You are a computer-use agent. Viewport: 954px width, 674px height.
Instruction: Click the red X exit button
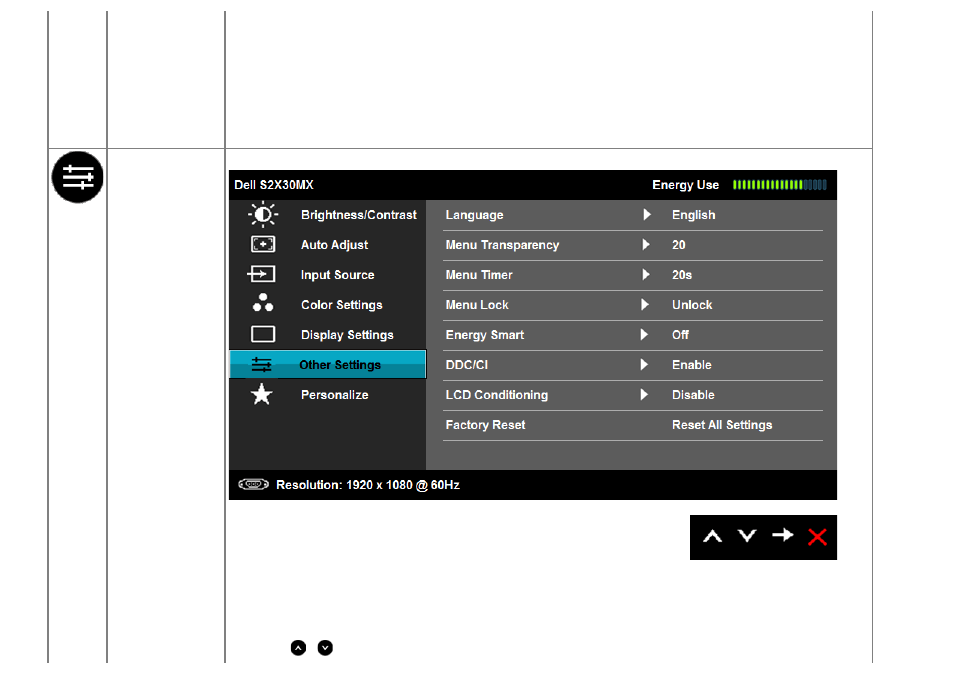click(817, 537)
